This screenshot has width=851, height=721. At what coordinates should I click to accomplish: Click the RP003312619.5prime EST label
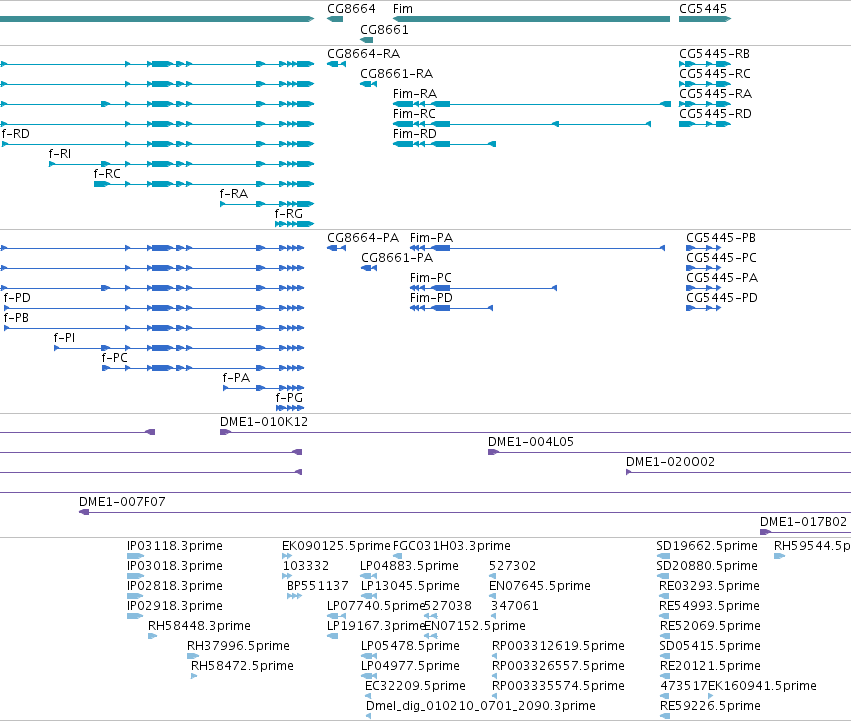click(x=558, y=647)
